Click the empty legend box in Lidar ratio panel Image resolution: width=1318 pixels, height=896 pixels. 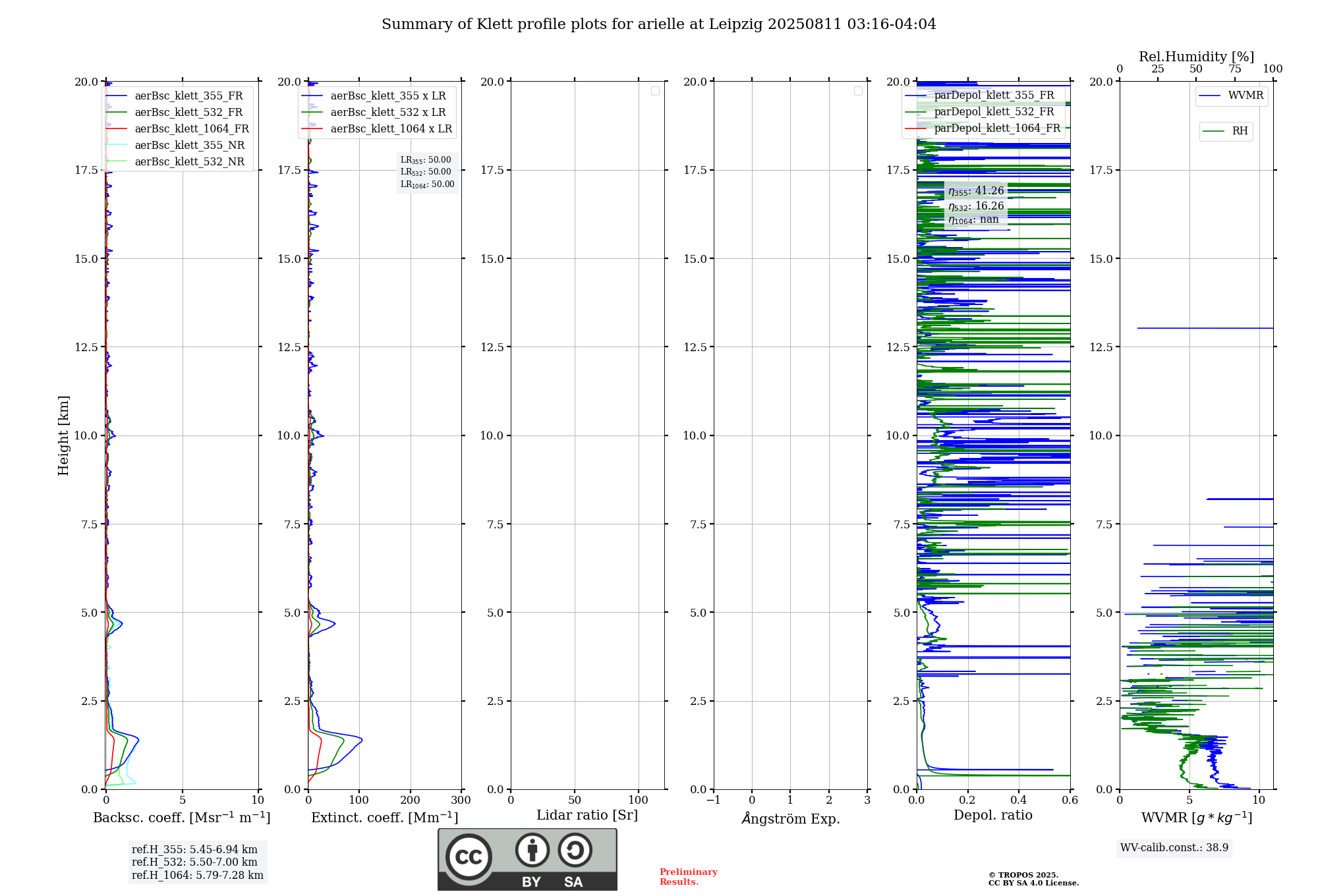[655, 91]
